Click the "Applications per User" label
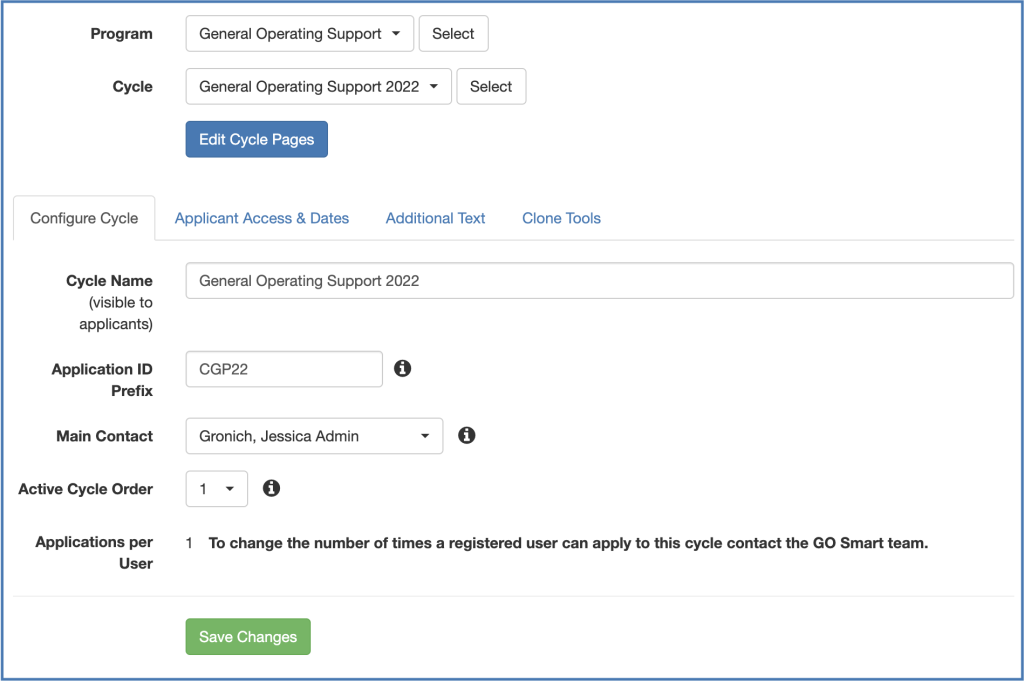The width and height of the screenshot is (1024, 682). tap(94, 552)
